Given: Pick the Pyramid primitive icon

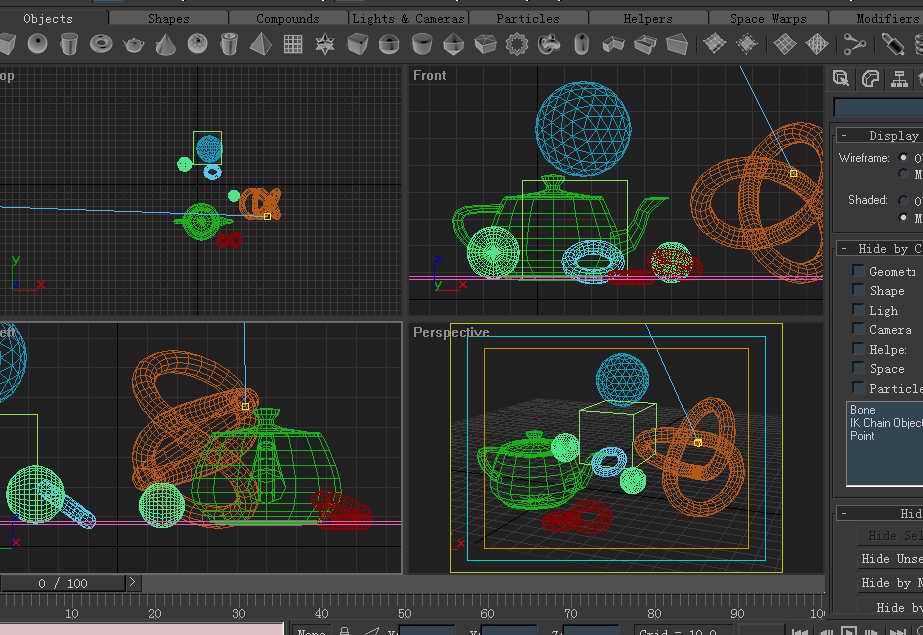Looking at the screenshot, I should click(x=261, y=44).
